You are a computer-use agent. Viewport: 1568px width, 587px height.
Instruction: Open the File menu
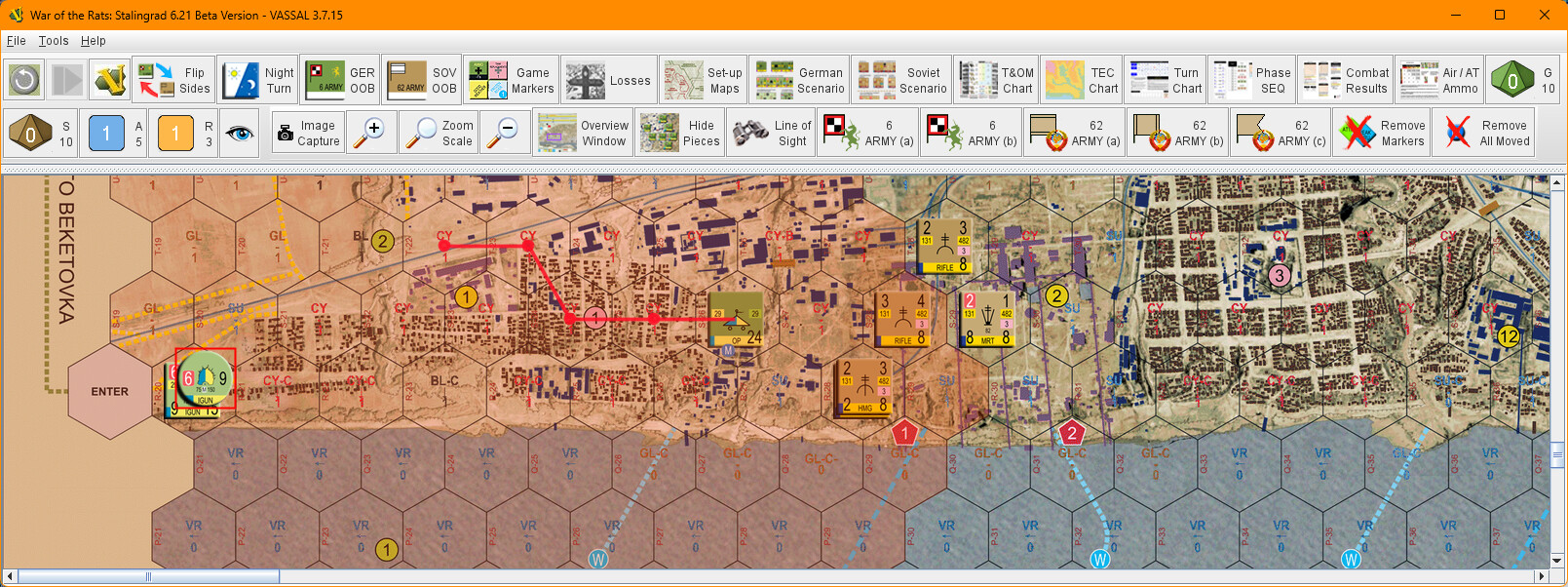[x=16, y=41]
